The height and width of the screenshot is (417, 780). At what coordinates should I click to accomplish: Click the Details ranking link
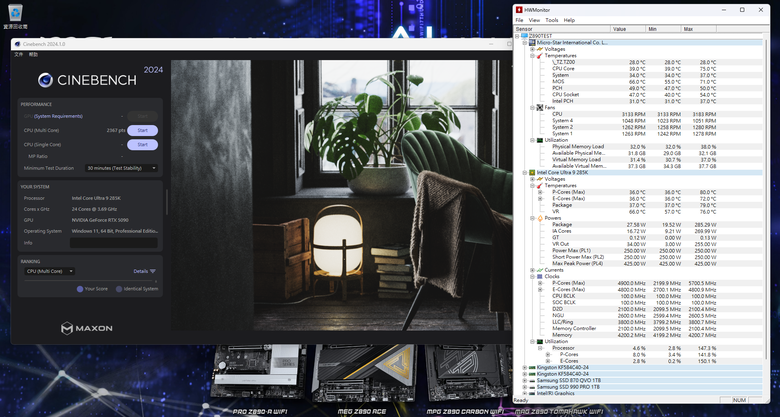(141, 271)
